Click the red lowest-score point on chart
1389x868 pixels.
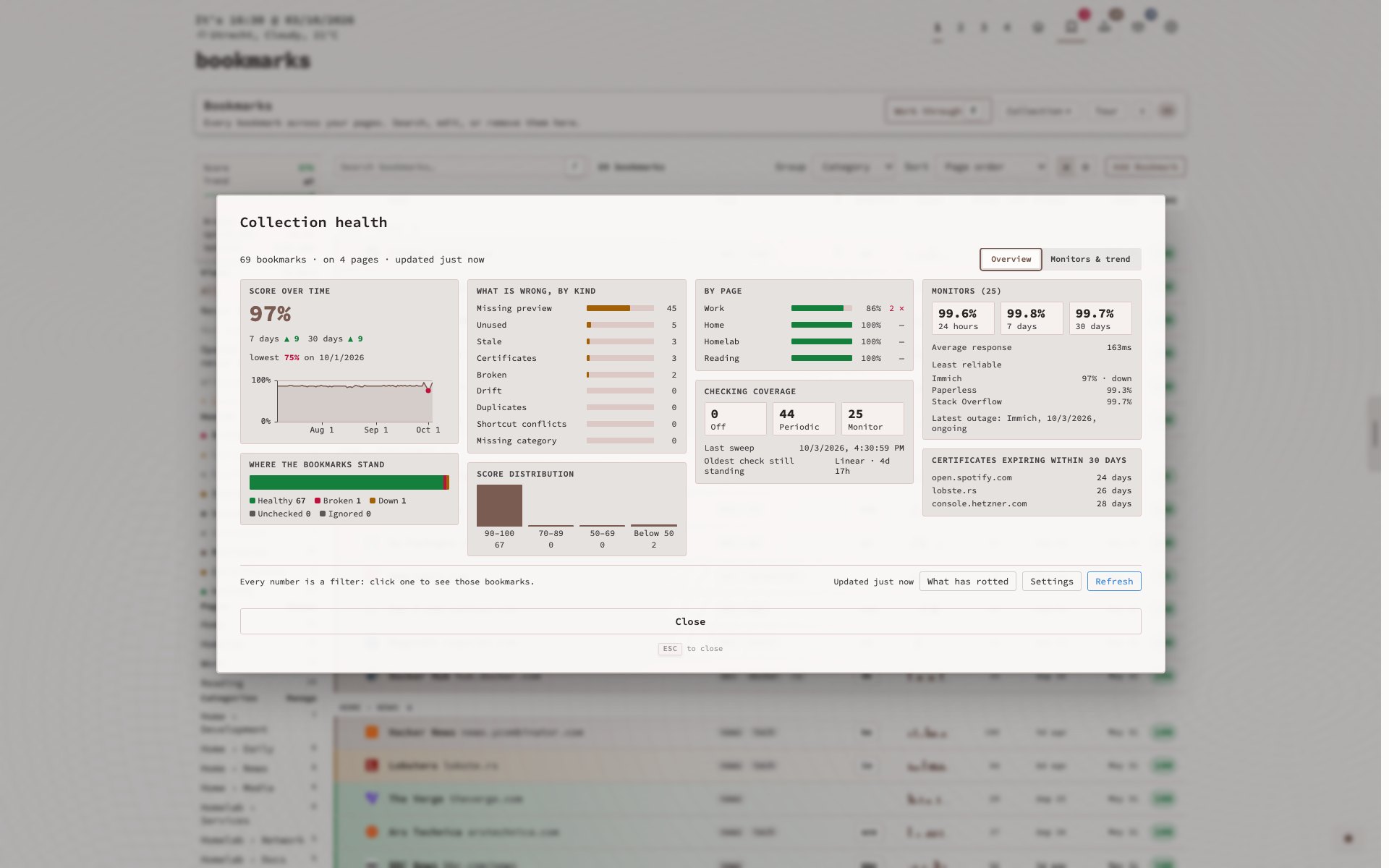coord(428,390)
